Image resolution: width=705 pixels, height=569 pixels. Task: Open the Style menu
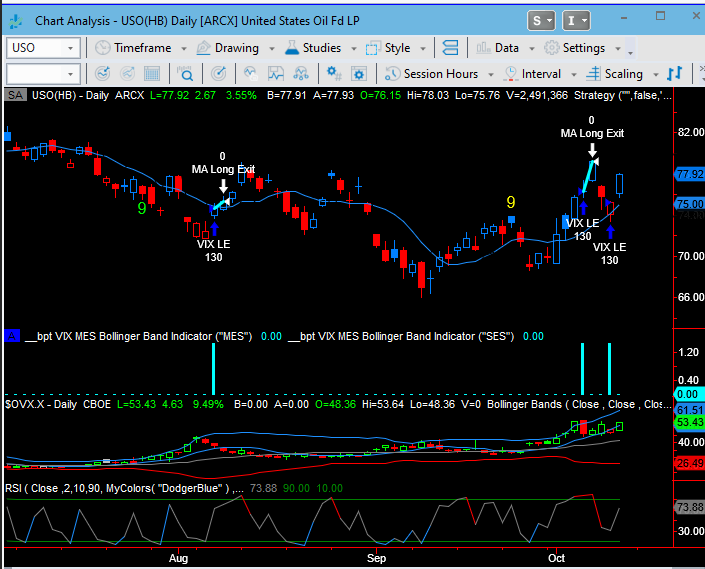coord(388,48)
